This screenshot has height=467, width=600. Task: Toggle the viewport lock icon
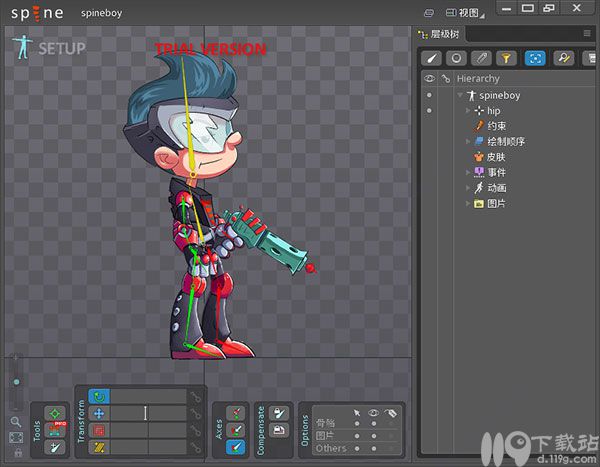point(18,453)
